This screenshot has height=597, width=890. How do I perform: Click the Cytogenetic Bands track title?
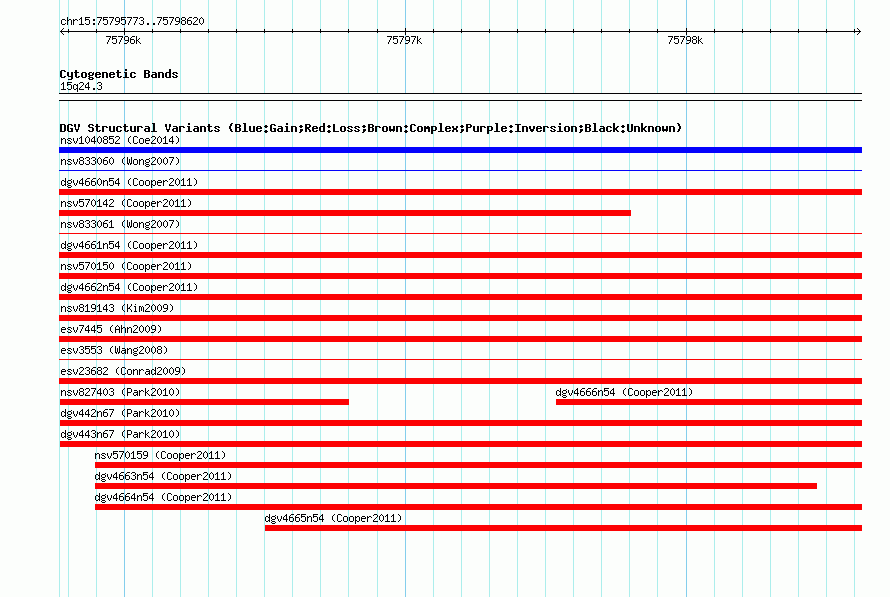[x=119, y=74]
